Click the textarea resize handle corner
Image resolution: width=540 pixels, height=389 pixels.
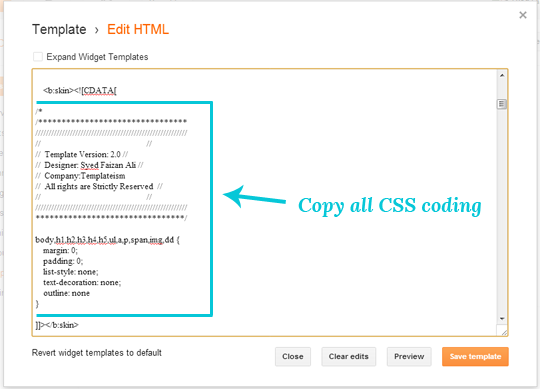[504, 332]
